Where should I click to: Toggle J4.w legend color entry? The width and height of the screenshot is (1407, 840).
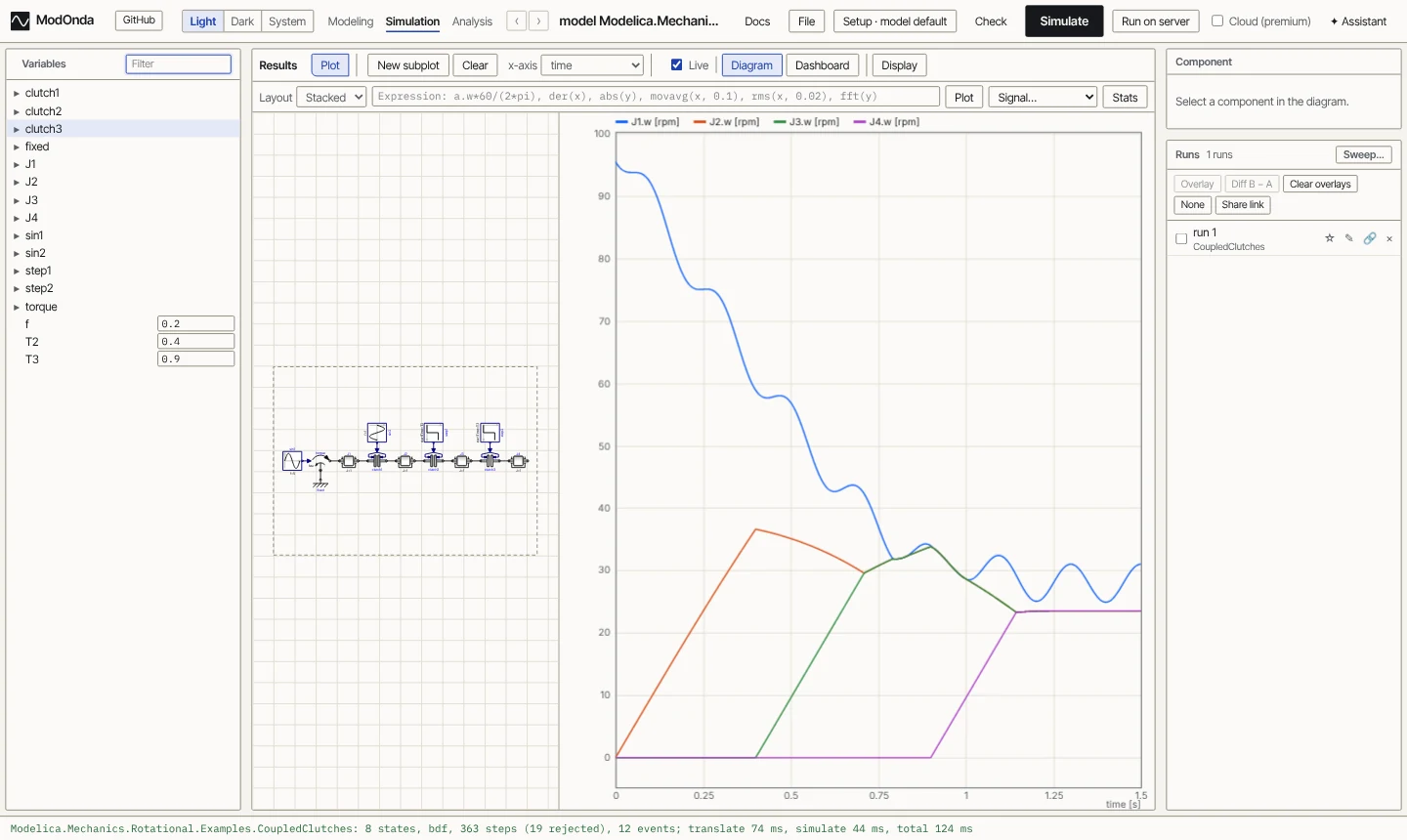tap(886, 122)
